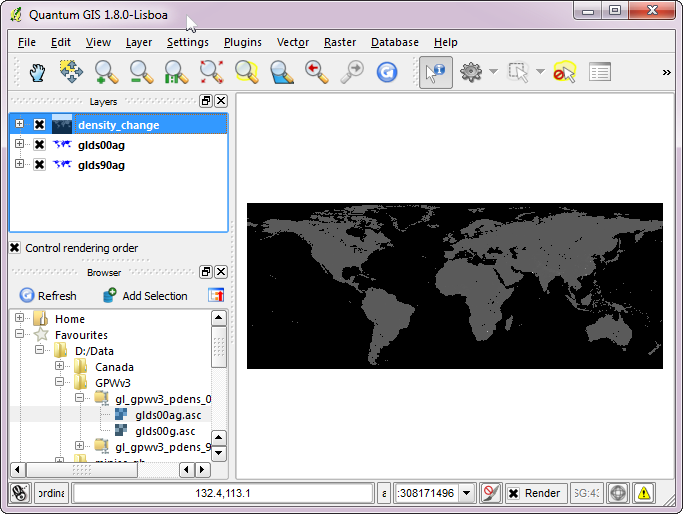Image resolution: width=683 pixels, height=514 pixels.
Task: Click the Zoom Last icon
Action: point(317,72)
